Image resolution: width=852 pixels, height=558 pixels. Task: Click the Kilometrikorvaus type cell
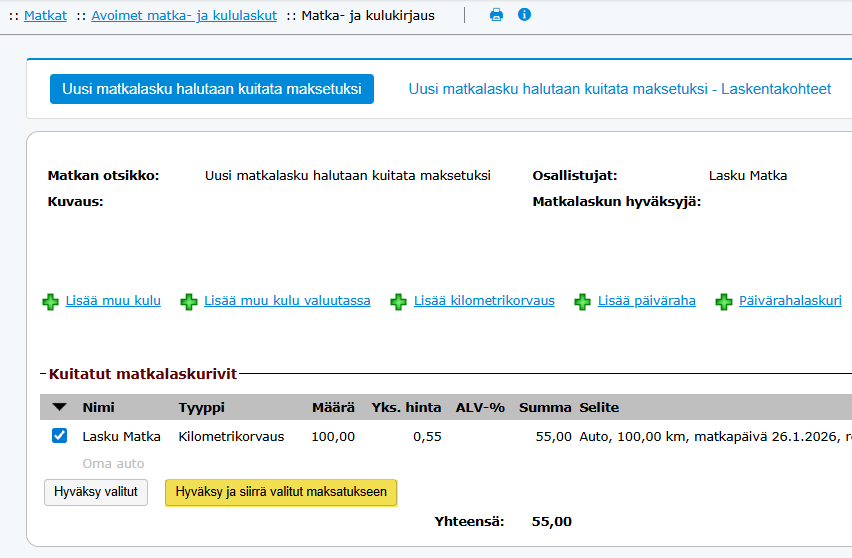[231, 437]
